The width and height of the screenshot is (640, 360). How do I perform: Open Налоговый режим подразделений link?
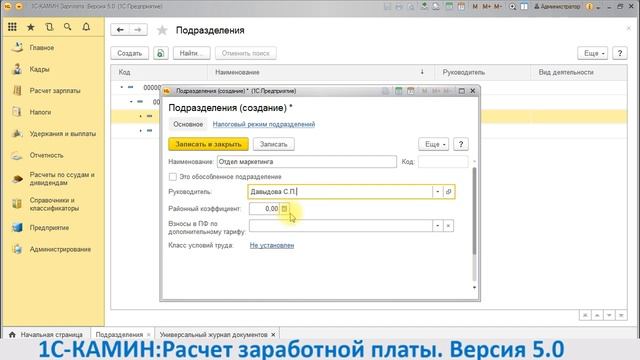264,124
